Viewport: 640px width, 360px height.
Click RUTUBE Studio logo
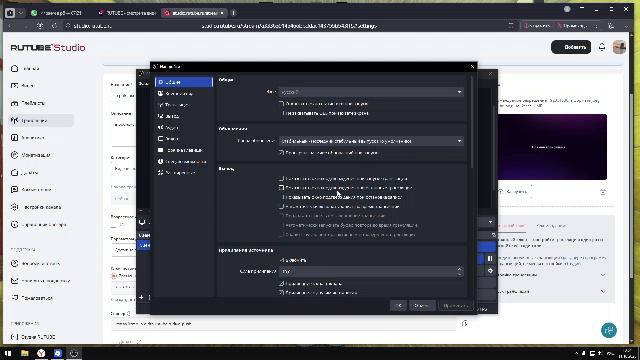tap(48, 47)
